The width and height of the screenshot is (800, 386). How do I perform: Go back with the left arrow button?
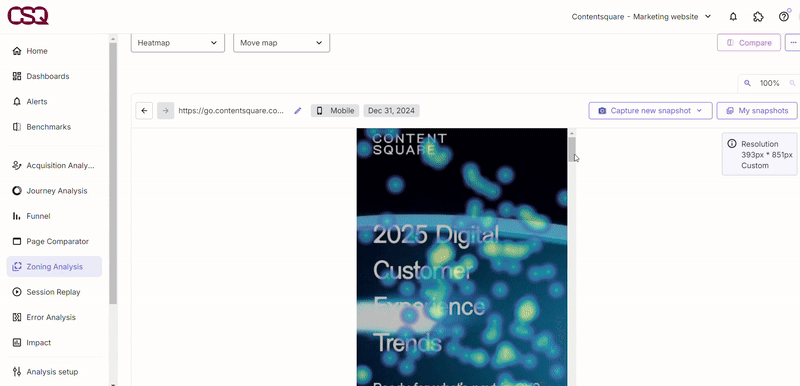144,111
